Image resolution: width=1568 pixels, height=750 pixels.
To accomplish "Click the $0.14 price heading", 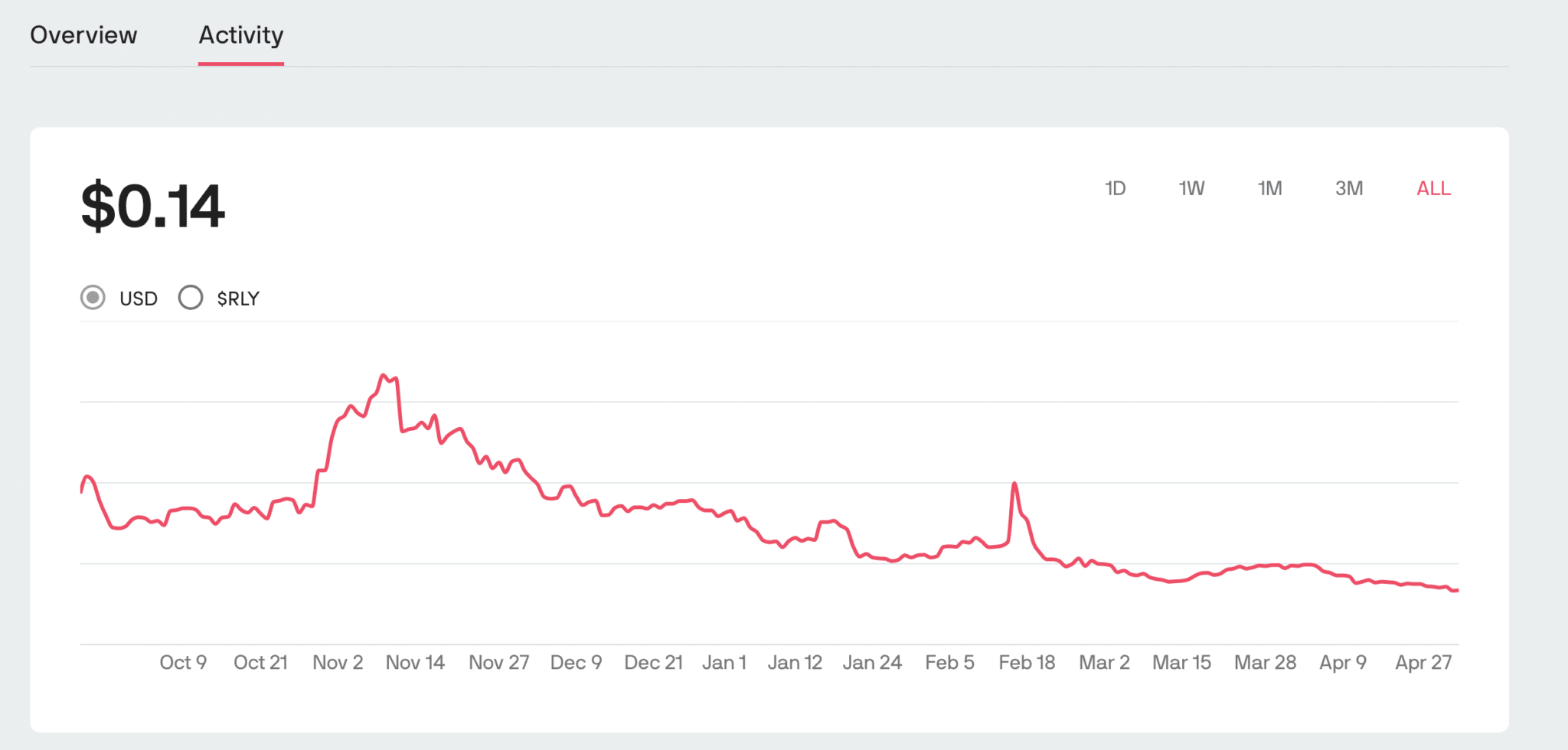I will pos(153,207).
